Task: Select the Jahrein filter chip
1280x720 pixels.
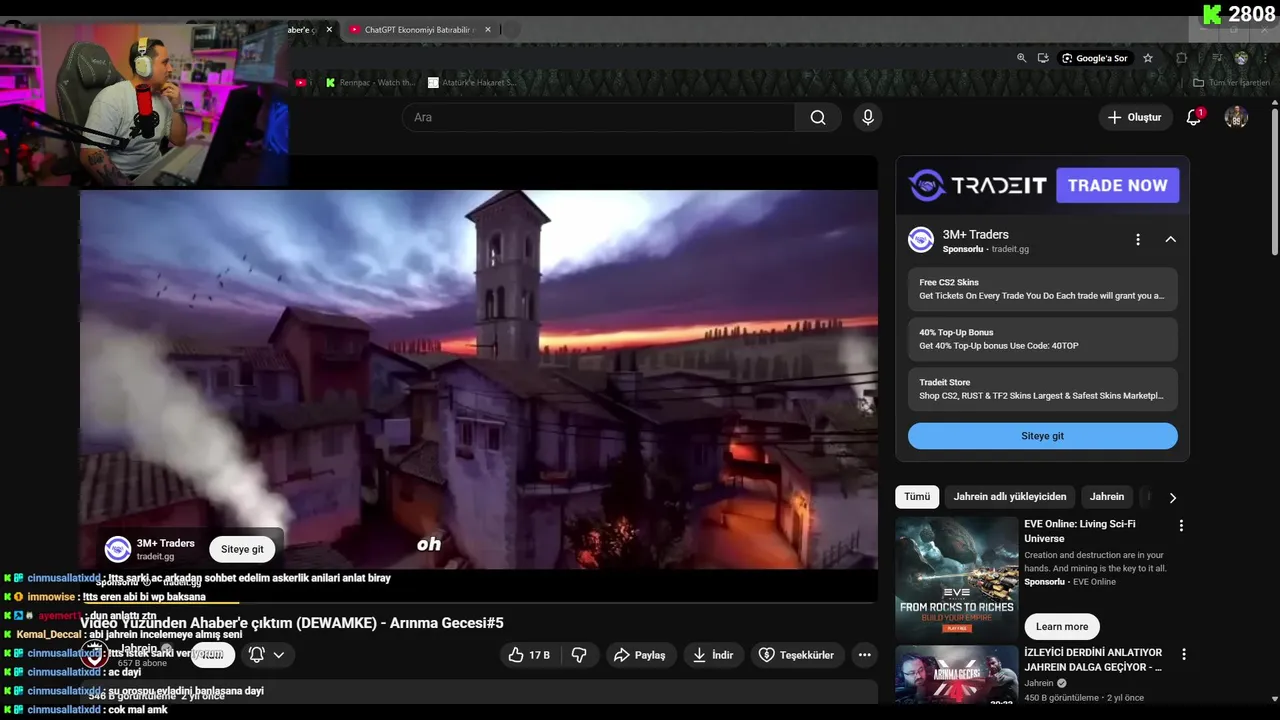Action: (1107, 497)
